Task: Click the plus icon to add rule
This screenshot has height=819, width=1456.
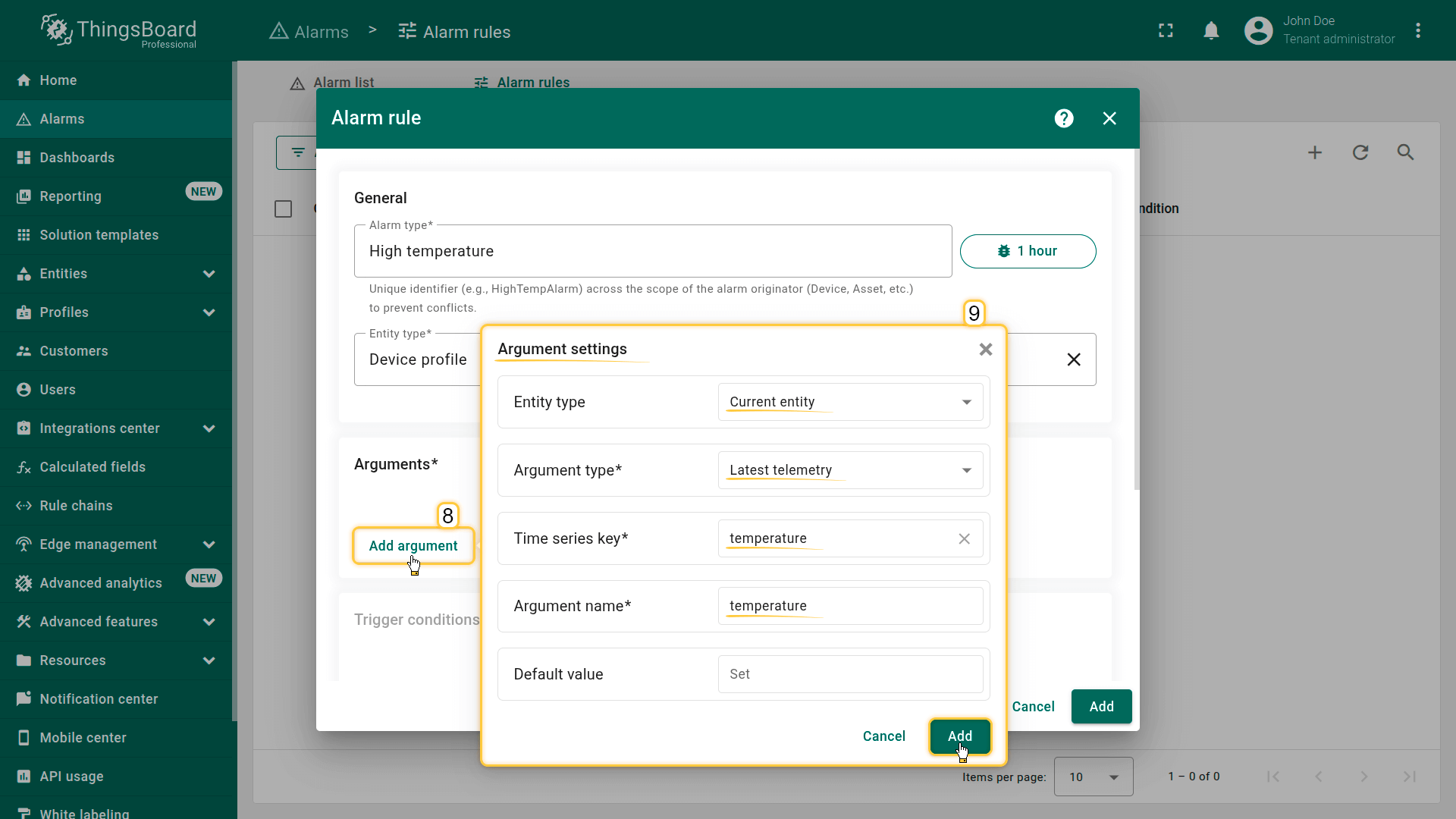Action: point(1315,152)
